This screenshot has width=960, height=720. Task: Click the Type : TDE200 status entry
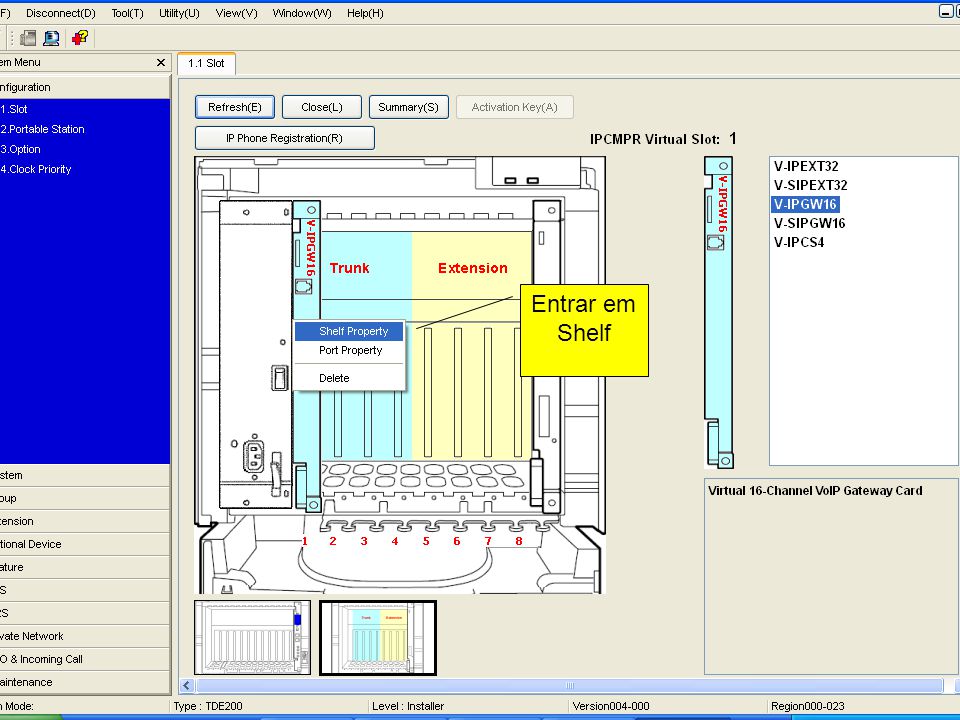pyautogui.click(x=208, y=706)
